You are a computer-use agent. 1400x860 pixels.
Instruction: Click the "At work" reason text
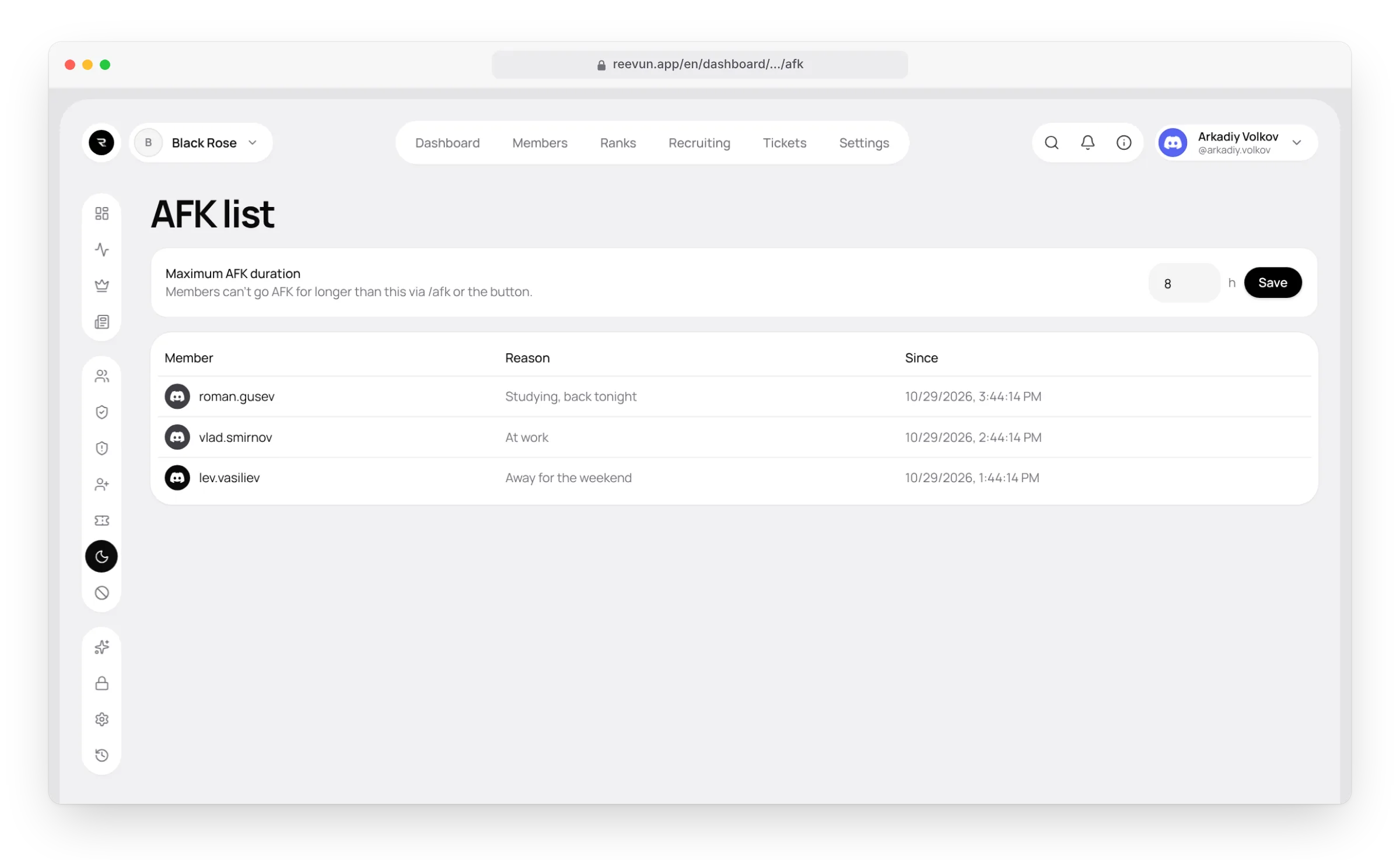tap(527, 437)
